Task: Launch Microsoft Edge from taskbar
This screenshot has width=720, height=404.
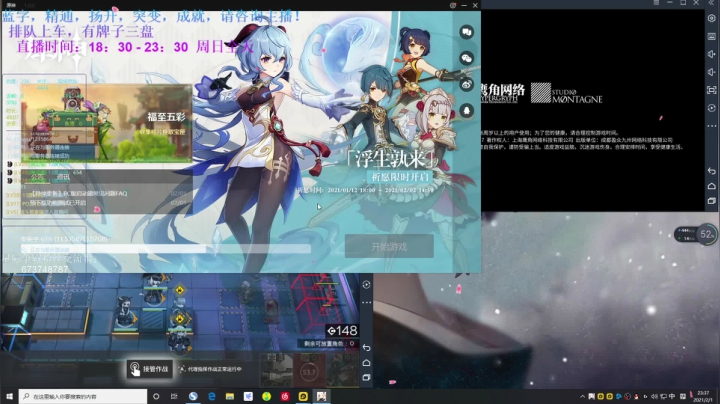Action: (211, 396)
